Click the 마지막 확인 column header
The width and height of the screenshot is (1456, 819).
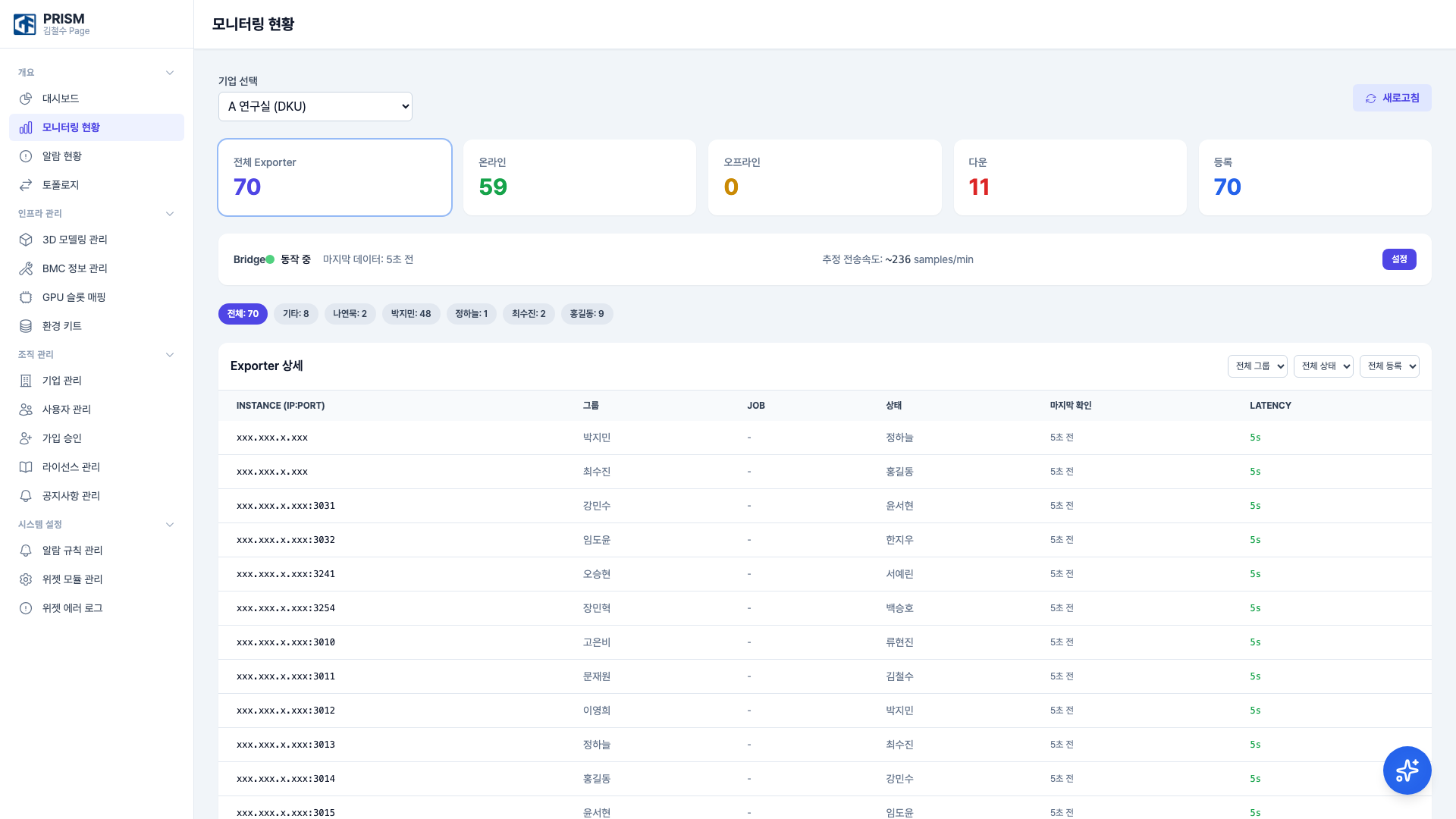(1071, 406)
